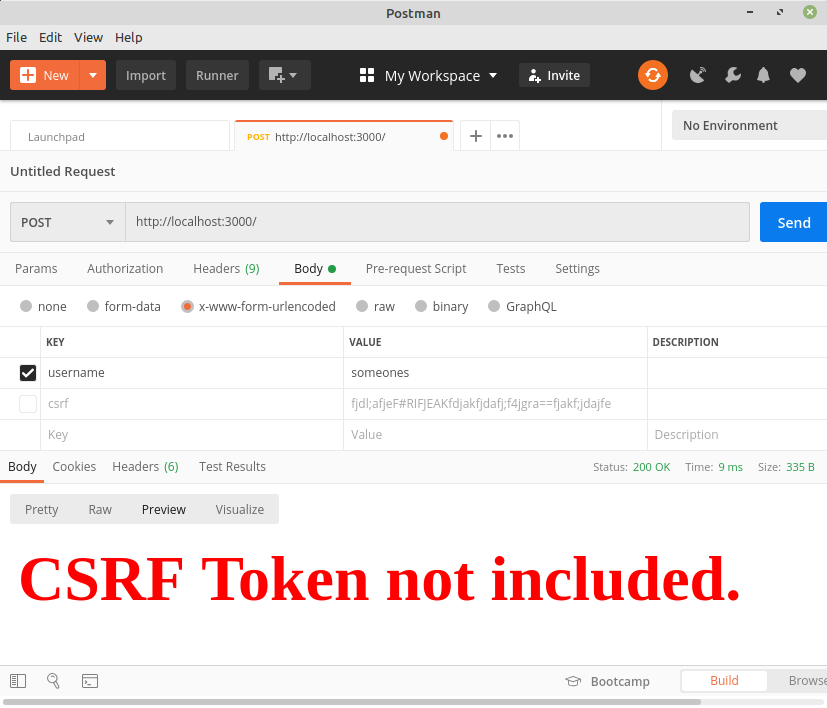Select x-www-form-urlencoded body type
This screenshot has height=708, width=827.
coord(187,307)
